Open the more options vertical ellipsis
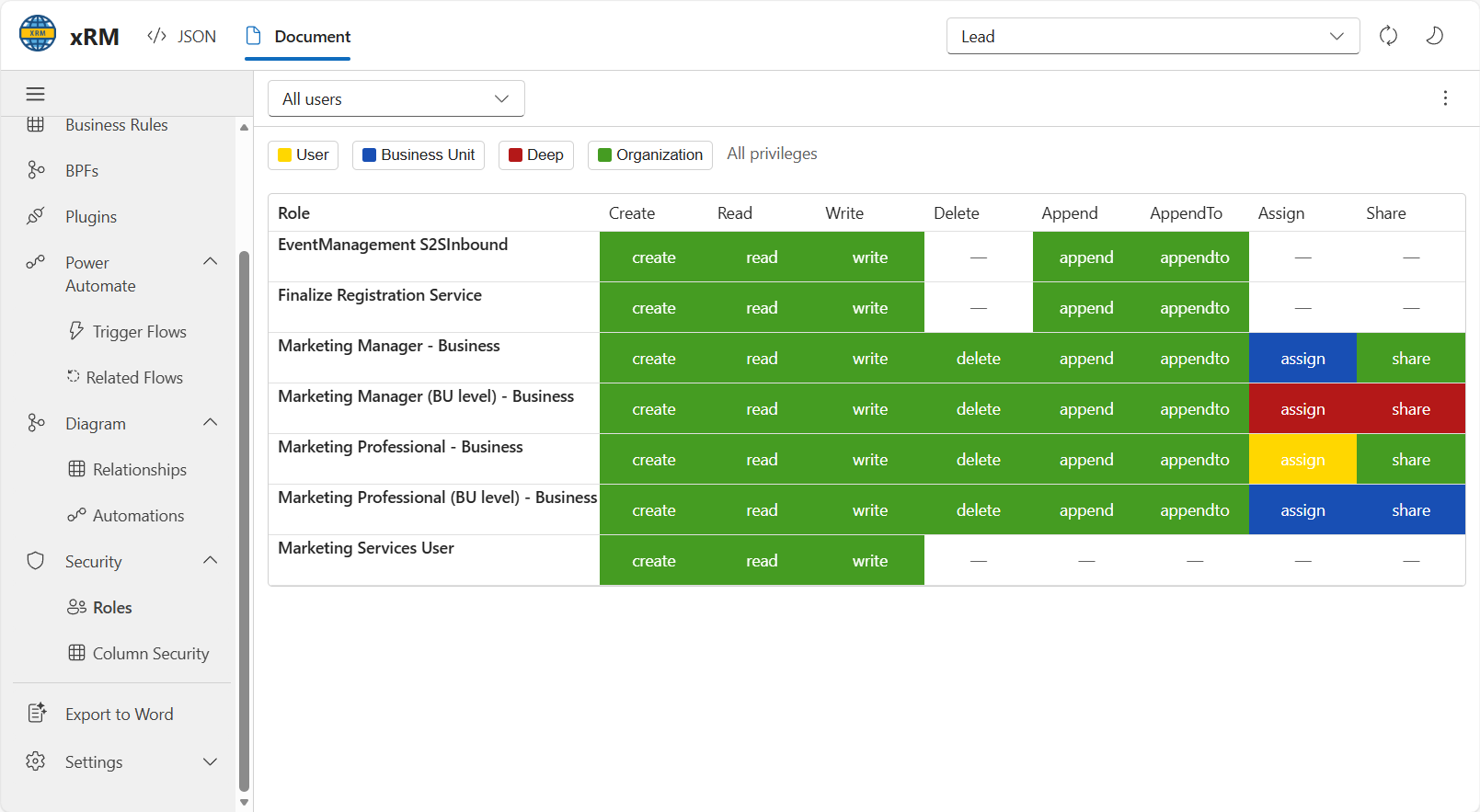Viewport: 1480px width, 812px height. point(1445,98)
